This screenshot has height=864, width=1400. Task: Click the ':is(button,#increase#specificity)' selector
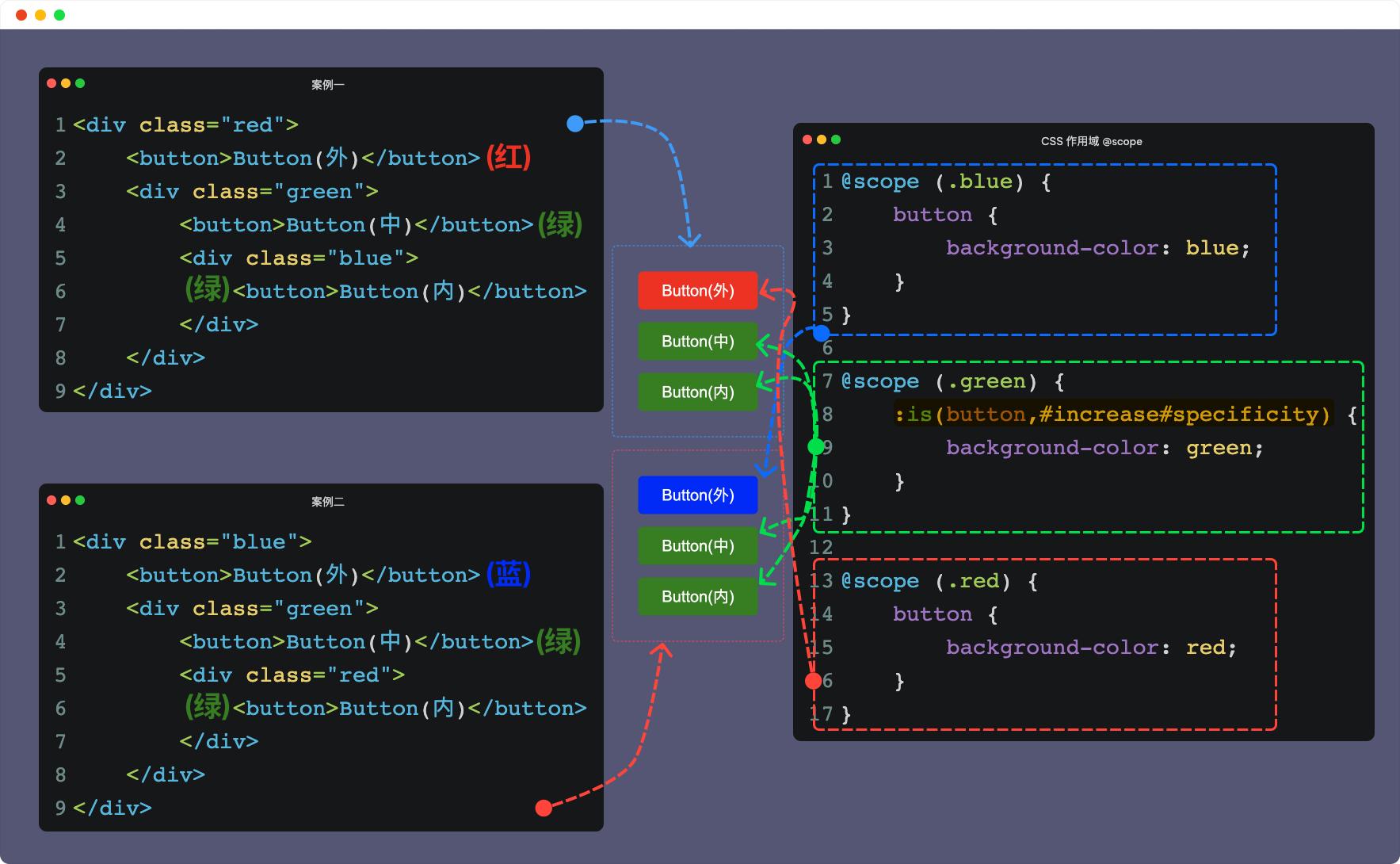[x=1112, y=415]
